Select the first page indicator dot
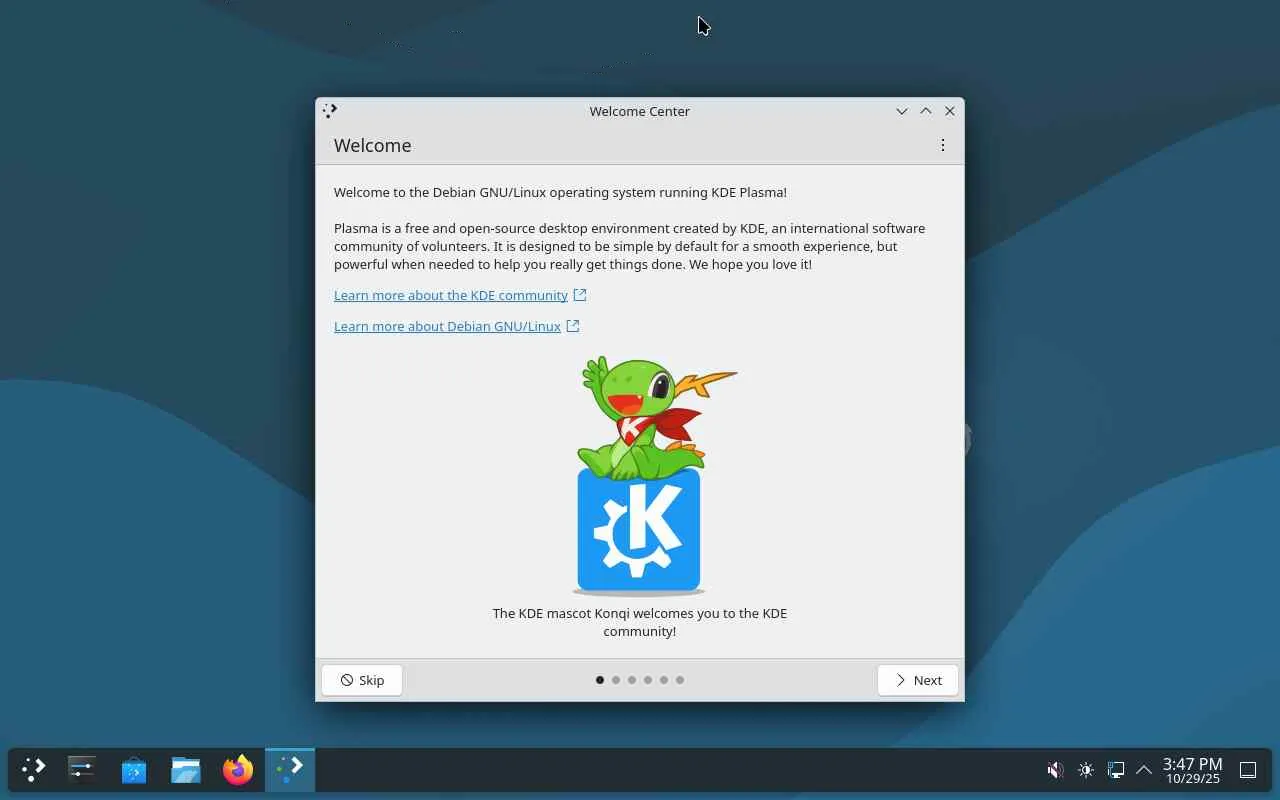The image size is (1280, 800). (x=600, y=680)
